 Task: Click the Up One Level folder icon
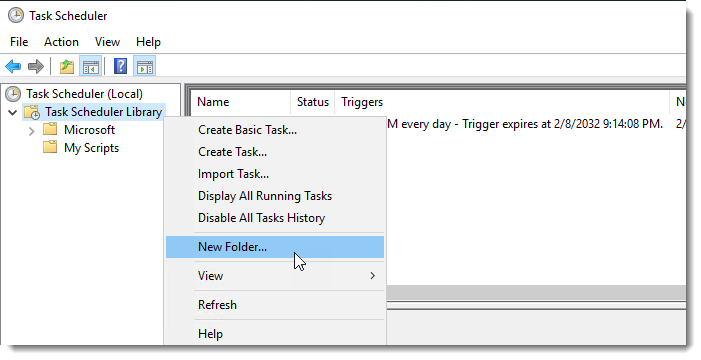tap(67, 67)
